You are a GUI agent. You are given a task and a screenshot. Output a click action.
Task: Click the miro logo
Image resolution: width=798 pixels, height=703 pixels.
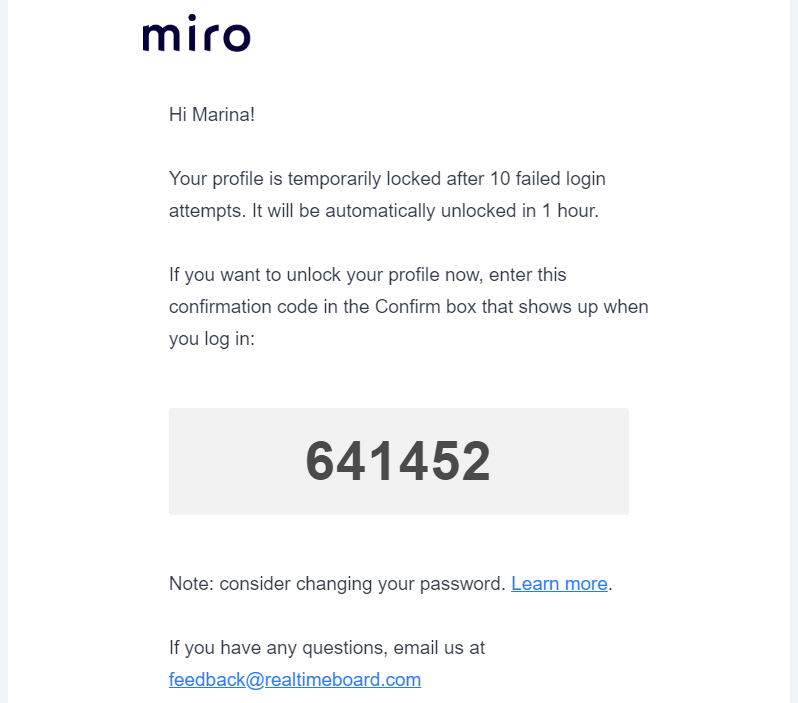pos(196,36)
